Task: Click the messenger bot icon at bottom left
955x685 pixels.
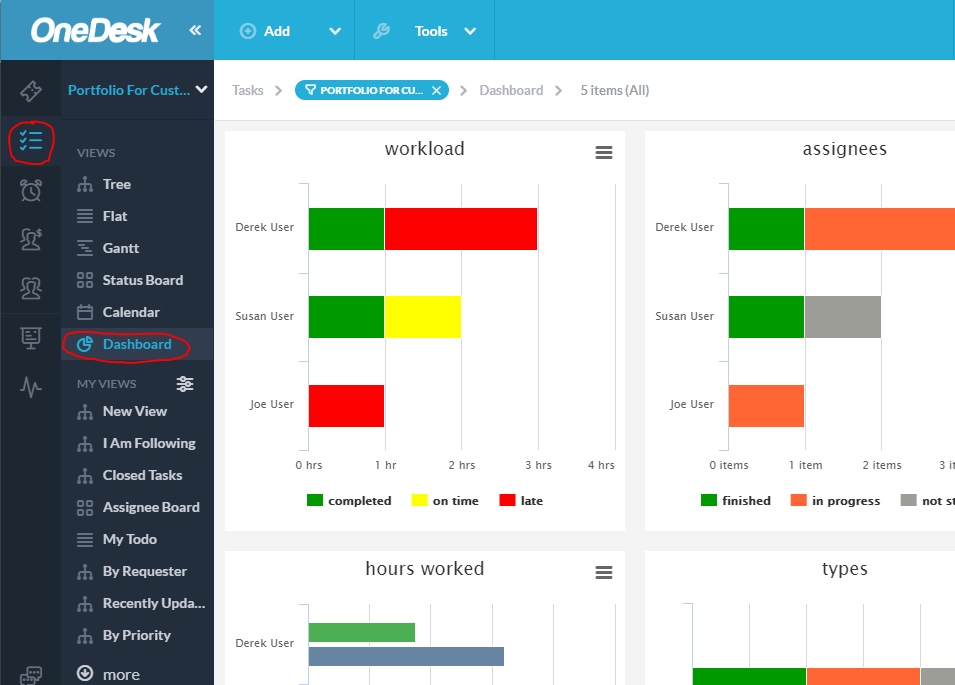Action: click(30, 677)
